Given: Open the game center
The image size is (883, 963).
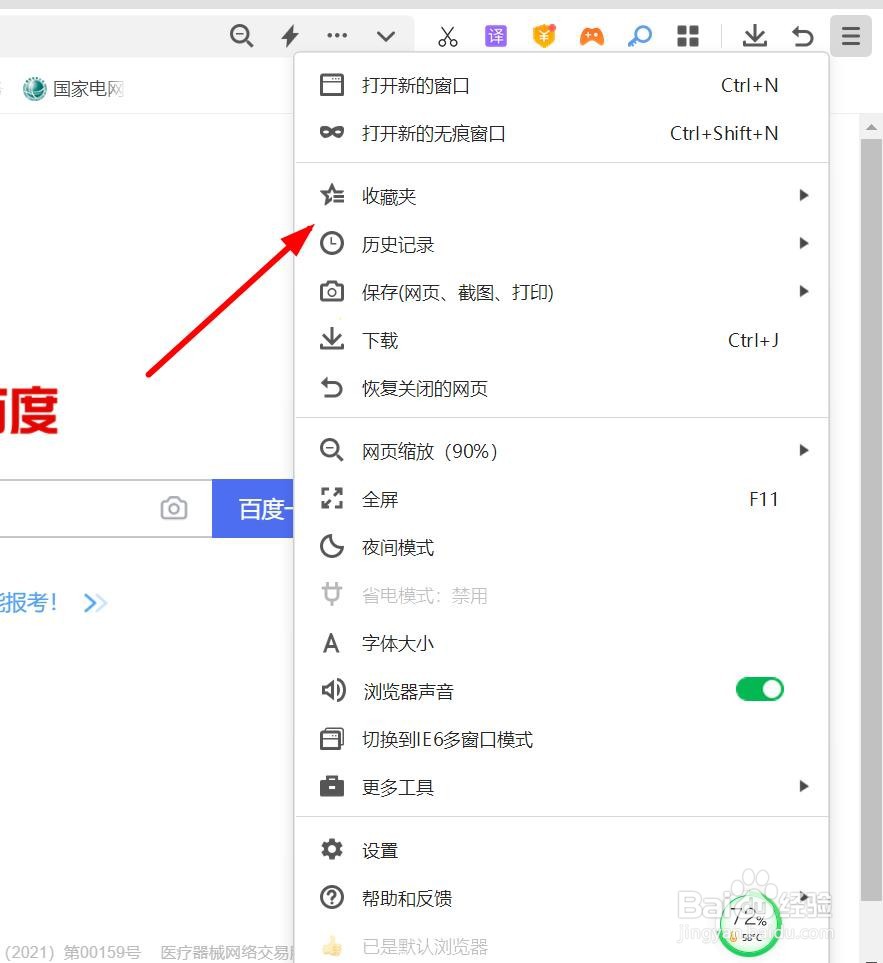Looking at the screenshot, I should click(591, 35).
